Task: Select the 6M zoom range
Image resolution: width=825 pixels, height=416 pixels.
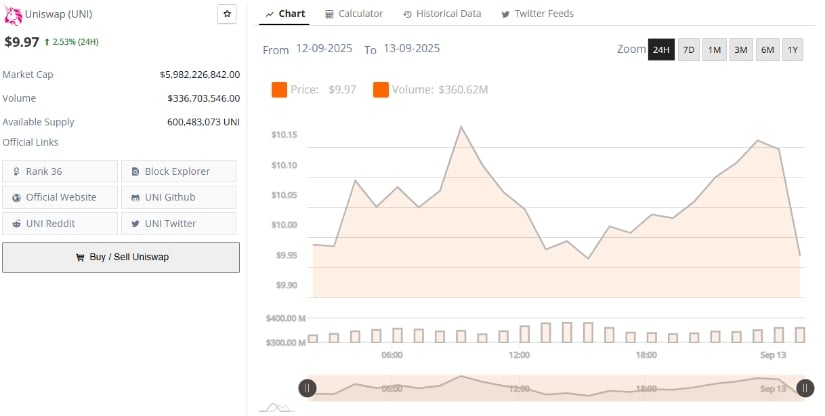Action: tap(768, 50)
